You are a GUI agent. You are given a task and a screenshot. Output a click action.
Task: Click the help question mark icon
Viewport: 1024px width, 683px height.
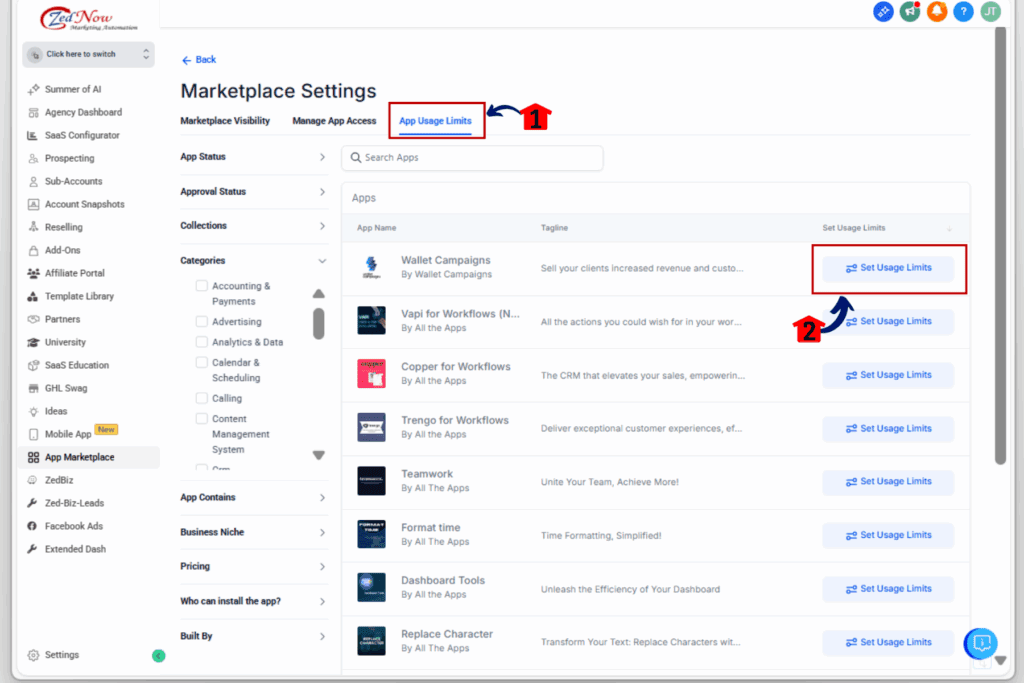point(963,11)
